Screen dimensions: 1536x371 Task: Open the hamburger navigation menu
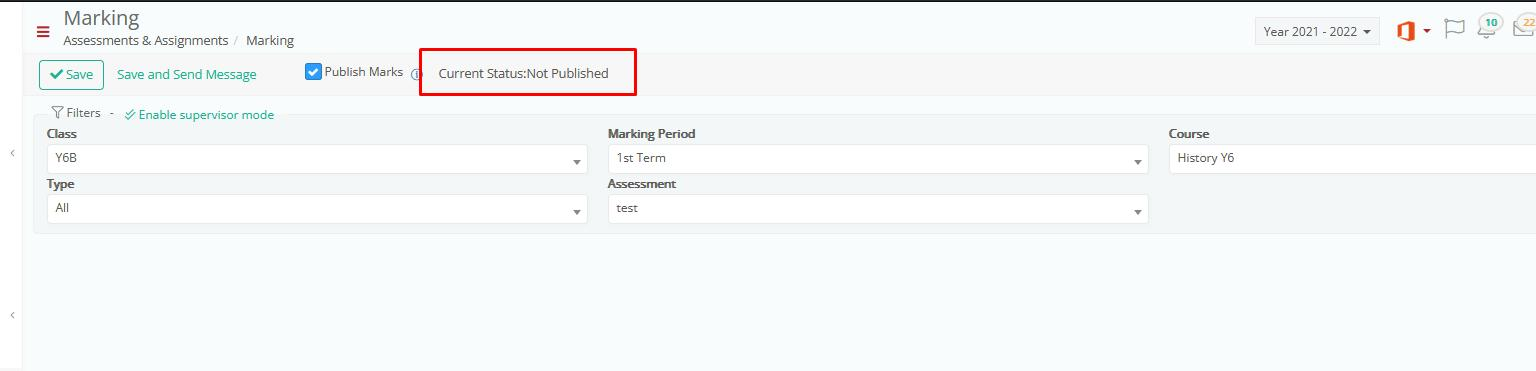tap(43, 32)
